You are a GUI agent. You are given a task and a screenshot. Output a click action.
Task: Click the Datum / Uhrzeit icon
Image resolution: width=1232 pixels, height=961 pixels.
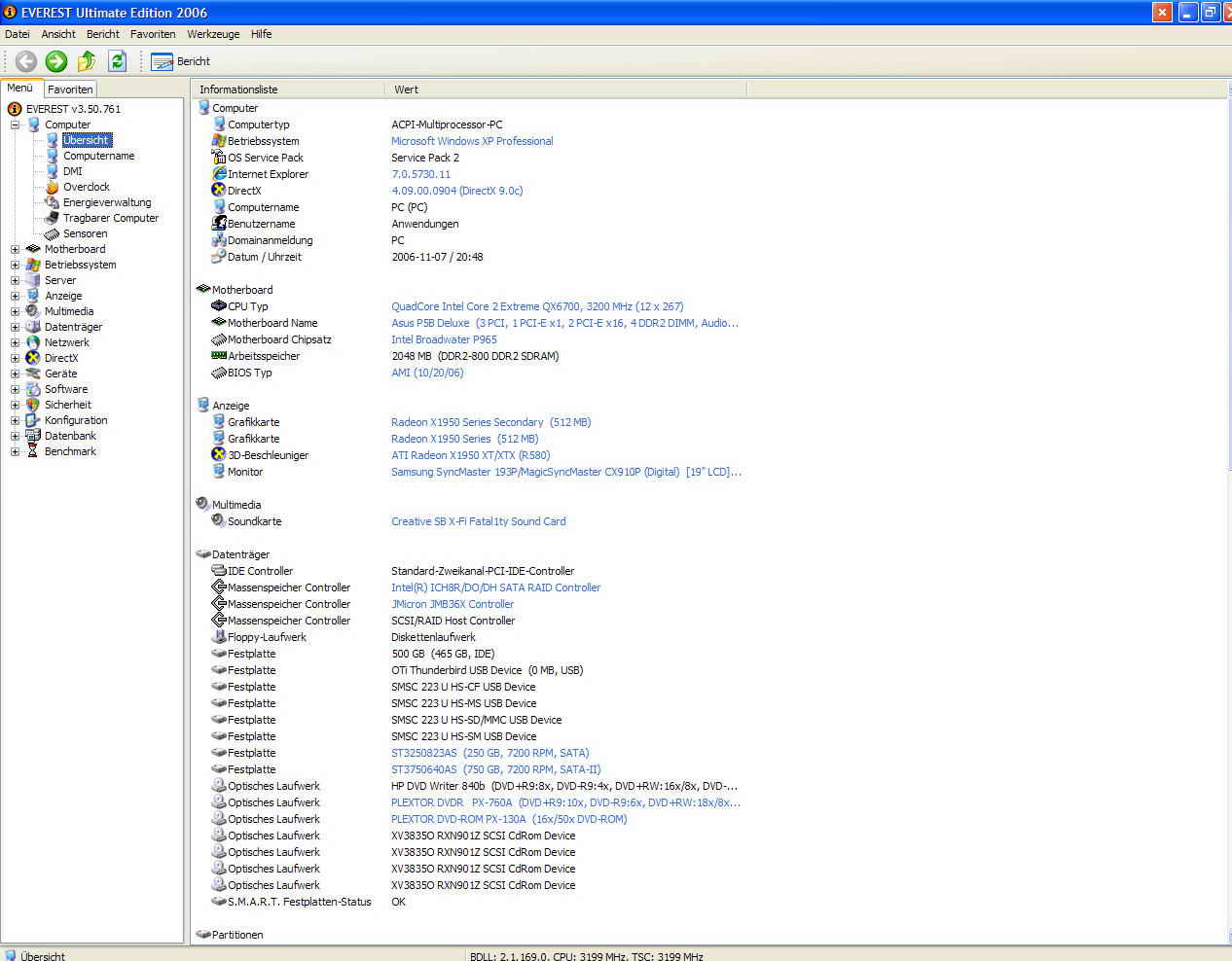[x=219, y=257]
